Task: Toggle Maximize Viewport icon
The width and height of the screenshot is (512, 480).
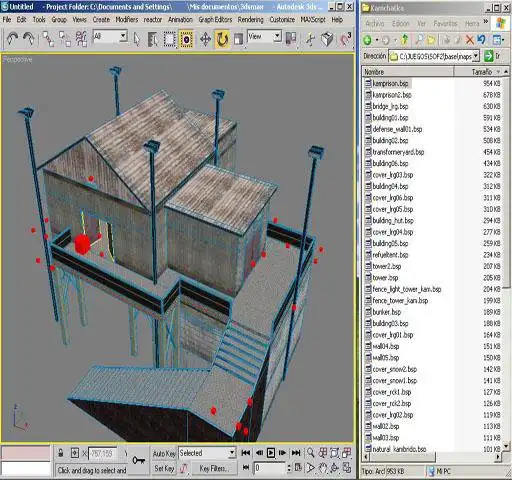Action: (x=347, y=468)
